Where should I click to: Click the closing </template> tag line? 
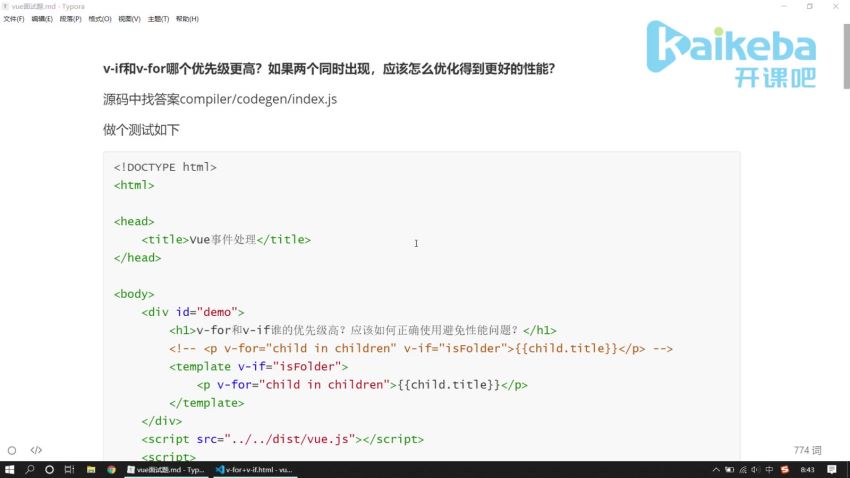coord(207,403)
